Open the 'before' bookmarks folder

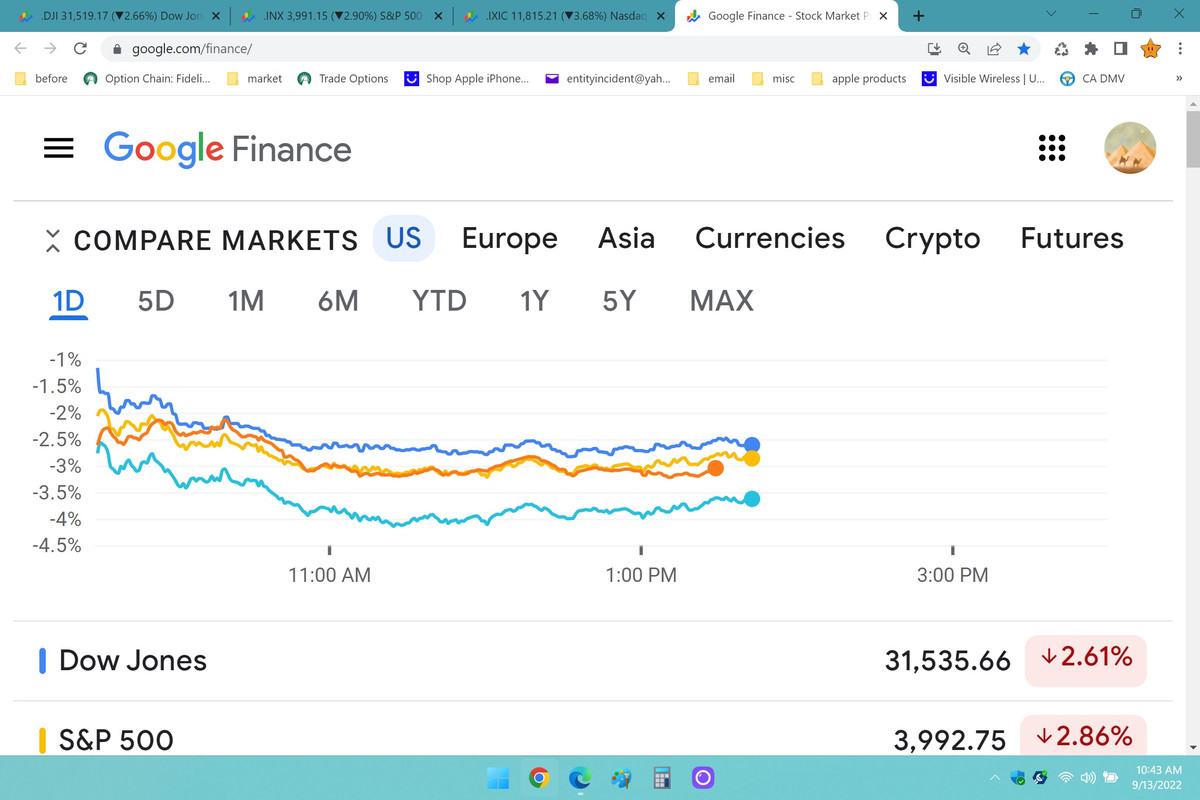(x=42, y=78)
